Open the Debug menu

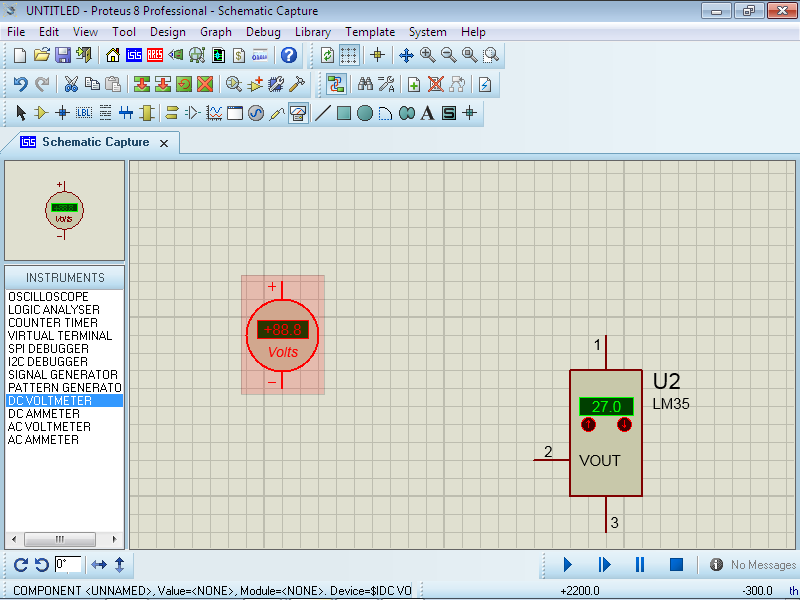(263, 32)
